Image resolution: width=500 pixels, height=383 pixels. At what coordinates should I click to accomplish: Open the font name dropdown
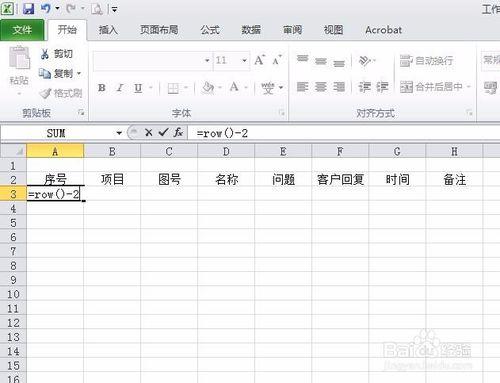[207, 61]
